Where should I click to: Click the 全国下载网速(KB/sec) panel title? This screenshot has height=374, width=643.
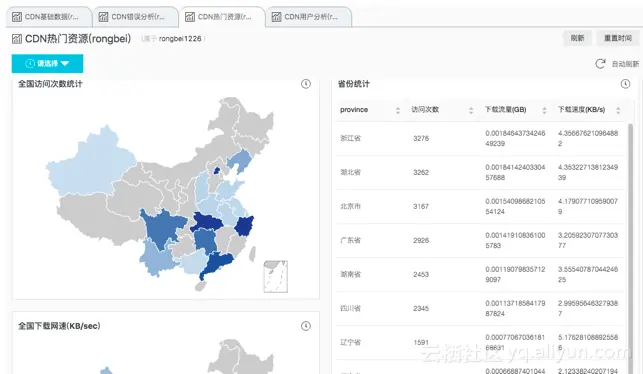coord(59,326)
